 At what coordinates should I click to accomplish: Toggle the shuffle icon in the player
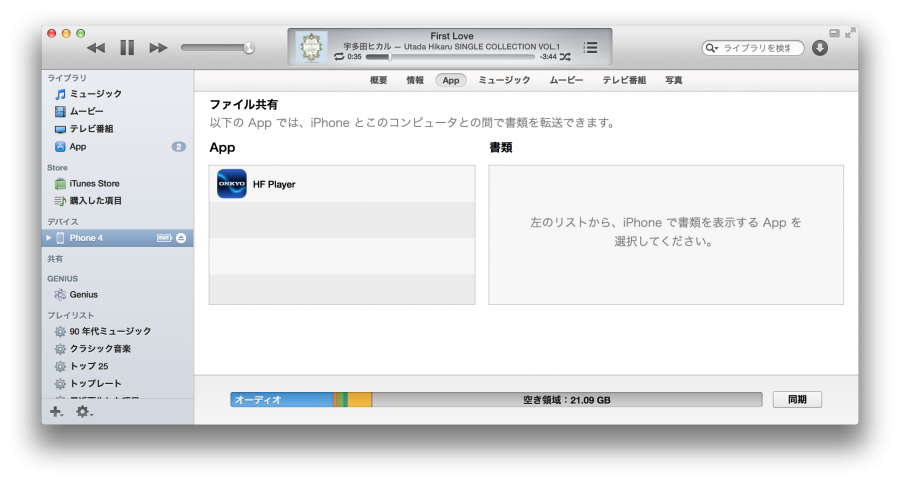click(565, 57)
